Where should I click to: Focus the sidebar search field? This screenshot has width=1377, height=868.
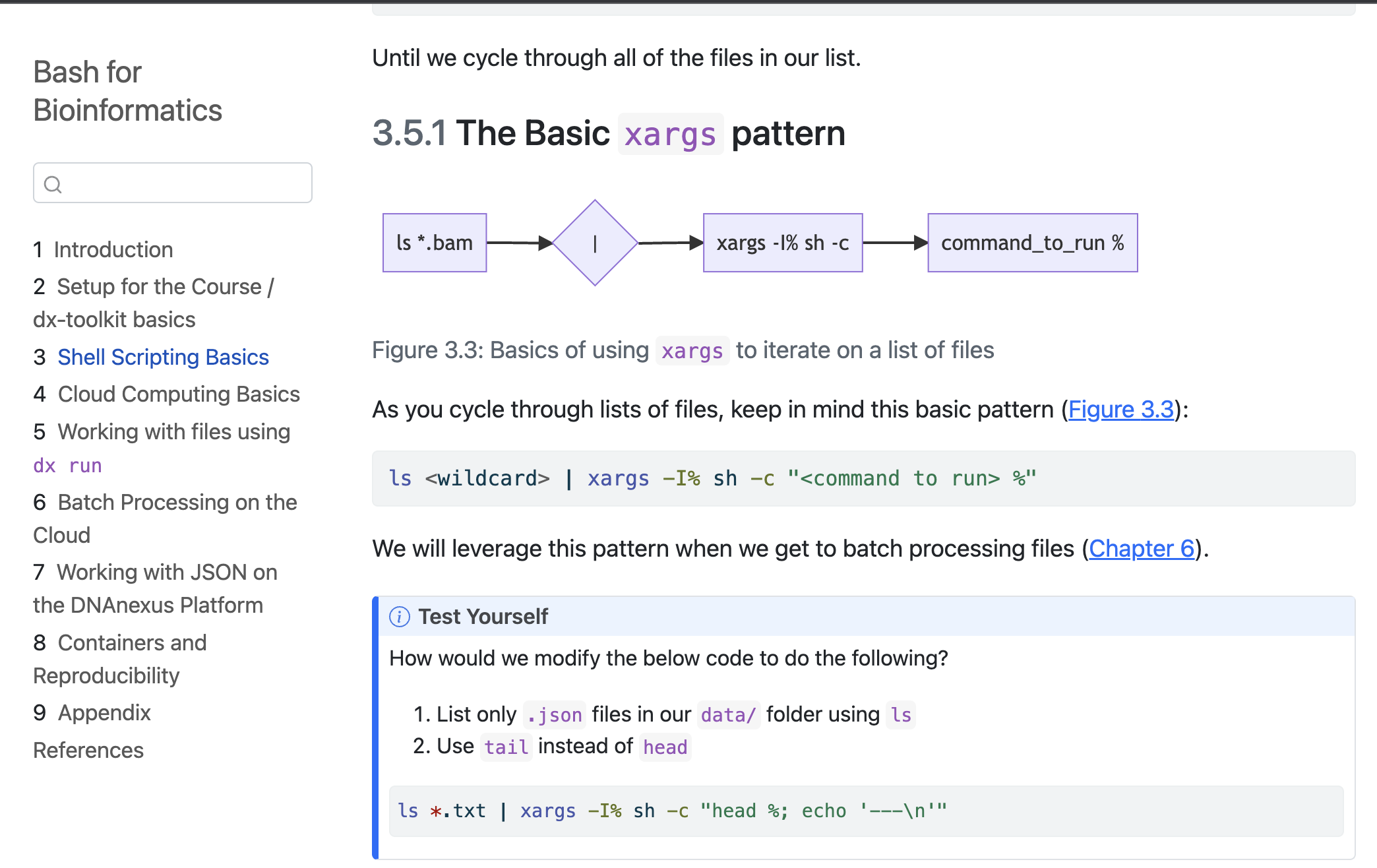click(x=185, y=183)
